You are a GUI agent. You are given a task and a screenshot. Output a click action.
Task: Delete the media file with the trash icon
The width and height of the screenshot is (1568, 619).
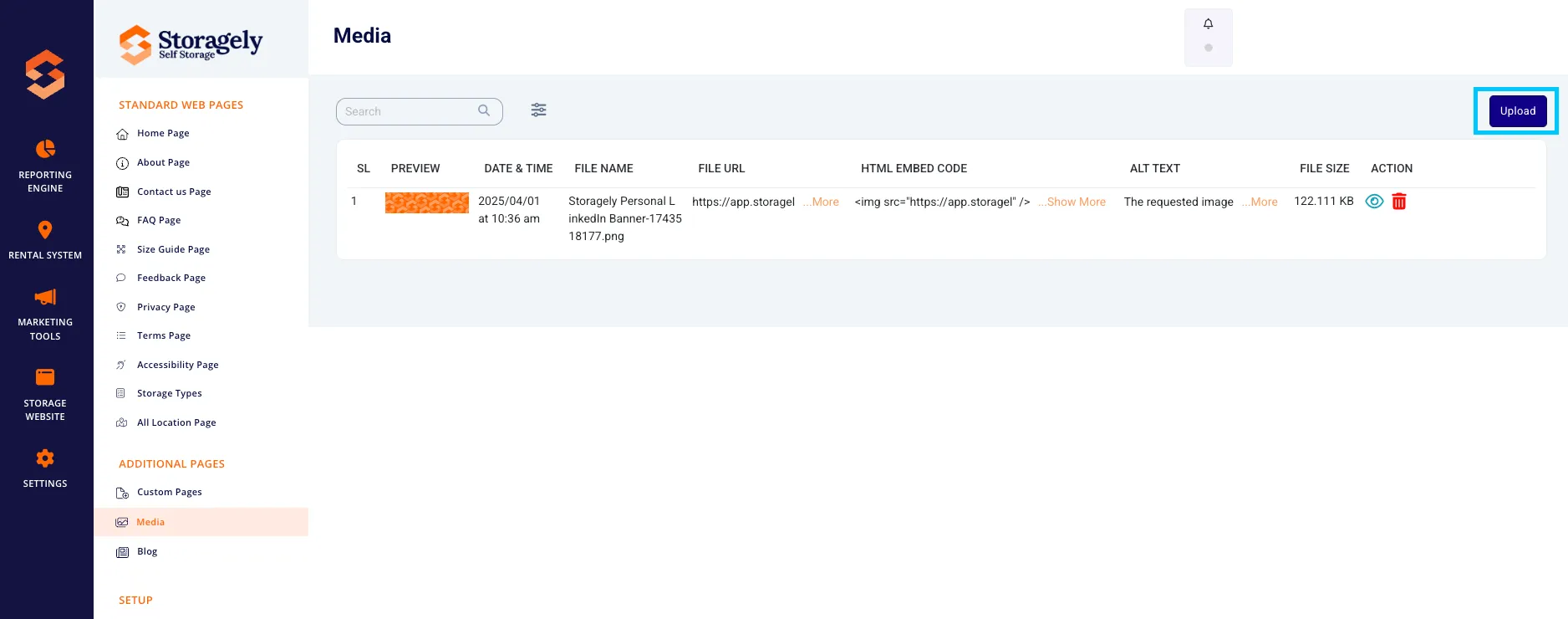(x=1399, y=202)
